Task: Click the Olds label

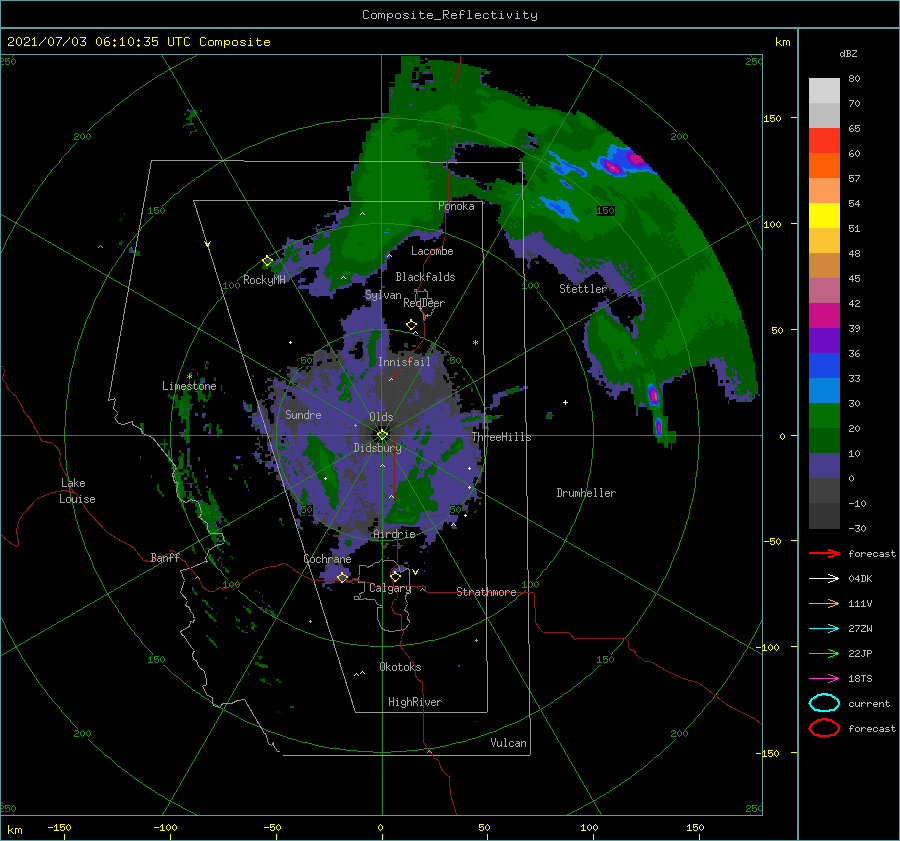Action: coord(381,417)
